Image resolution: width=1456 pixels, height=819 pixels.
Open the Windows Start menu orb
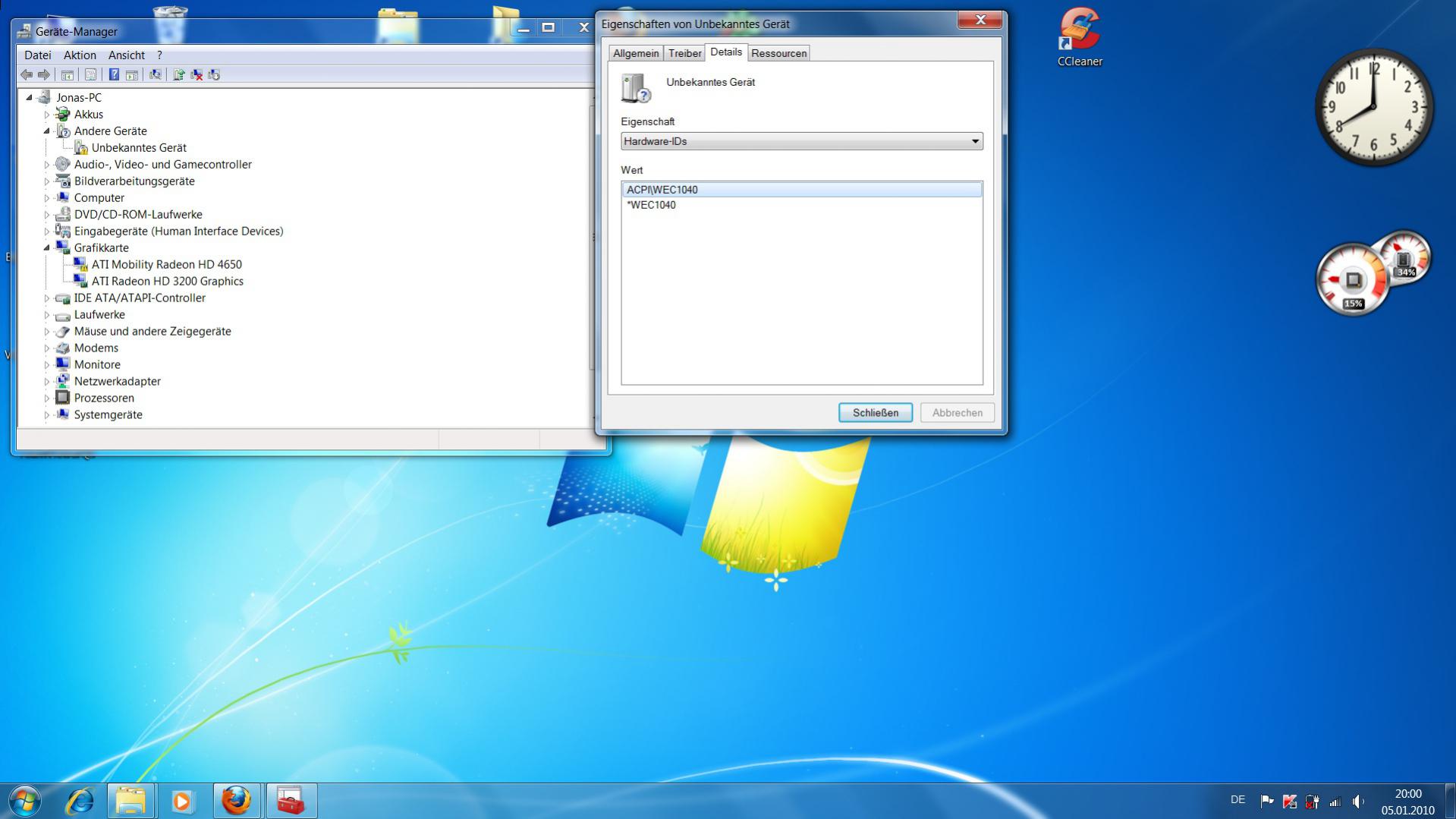[x=25, y=801]
